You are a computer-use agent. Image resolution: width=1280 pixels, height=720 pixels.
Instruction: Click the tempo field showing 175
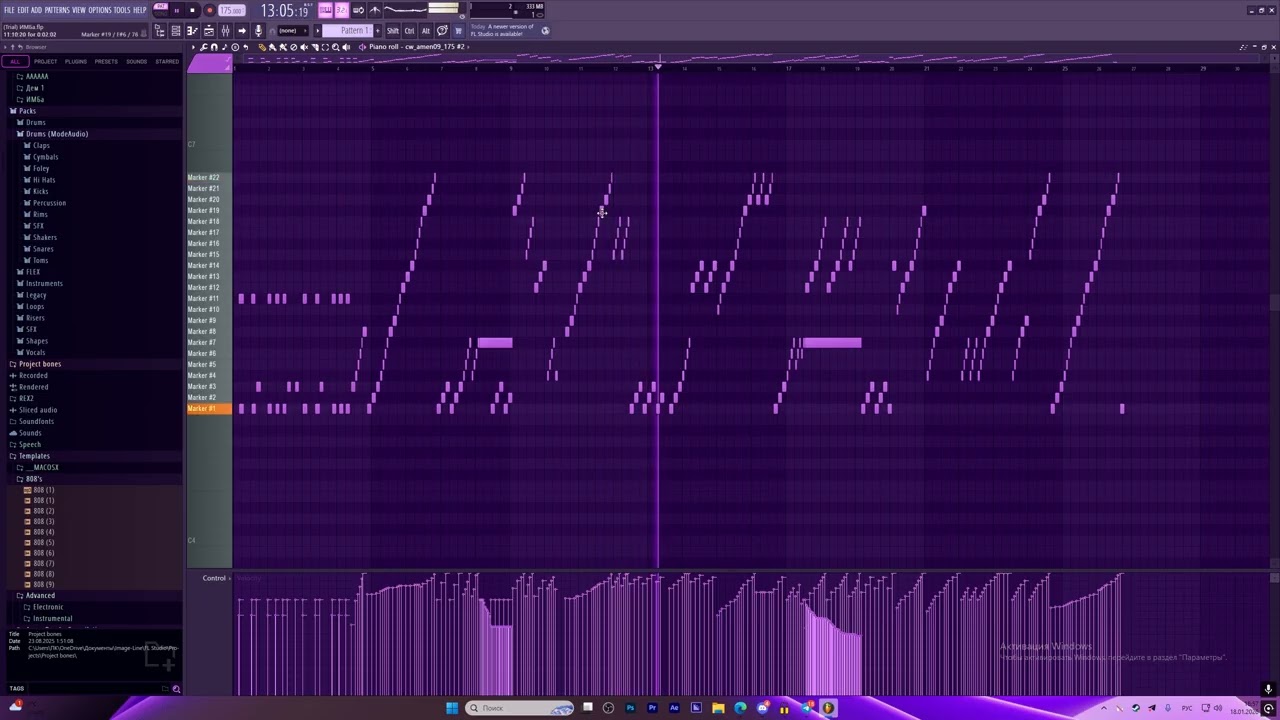pyautogui.click(x=231, y=10)
